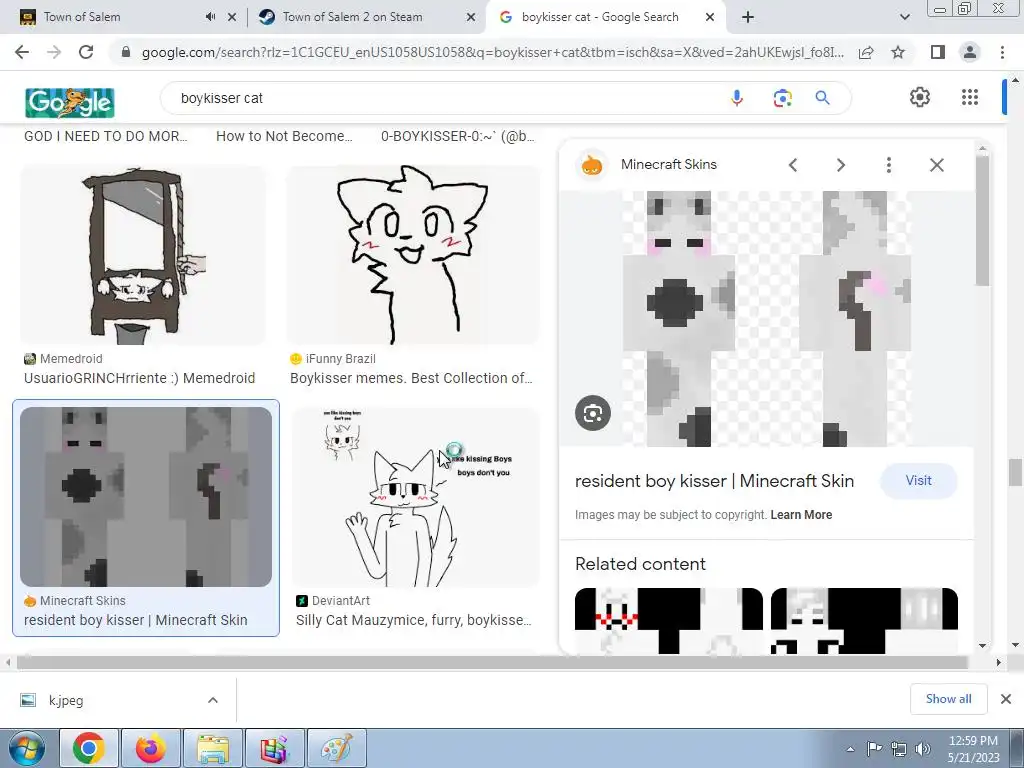
Task: Reload the current Google page
Action: 86,52
